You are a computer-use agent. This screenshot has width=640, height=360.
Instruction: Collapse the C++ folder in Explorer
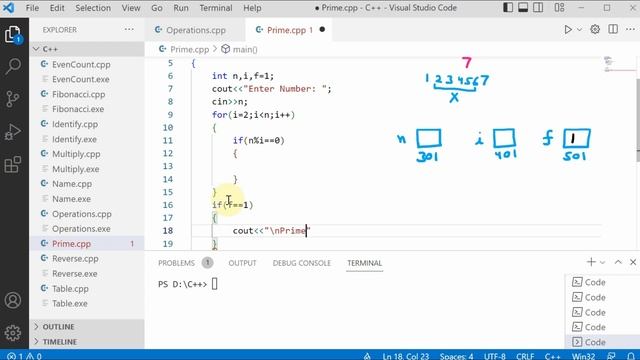[x=87, y=49]
